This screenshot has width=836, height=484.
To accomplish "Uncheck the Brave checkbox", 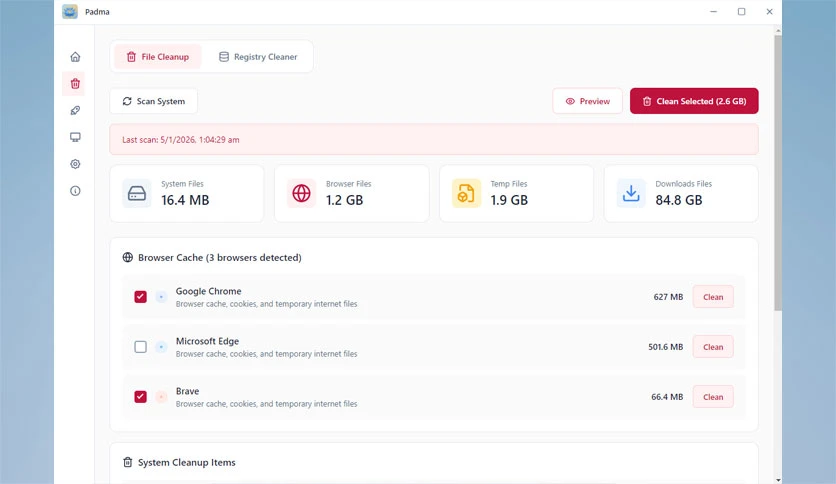I will pos(140,397).
